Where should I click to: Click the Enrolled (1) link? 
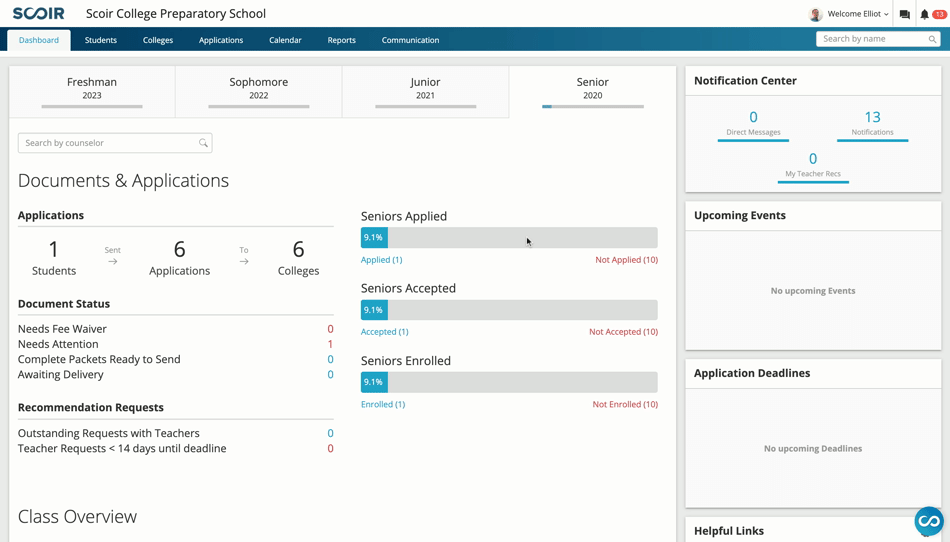pos(383,405)
